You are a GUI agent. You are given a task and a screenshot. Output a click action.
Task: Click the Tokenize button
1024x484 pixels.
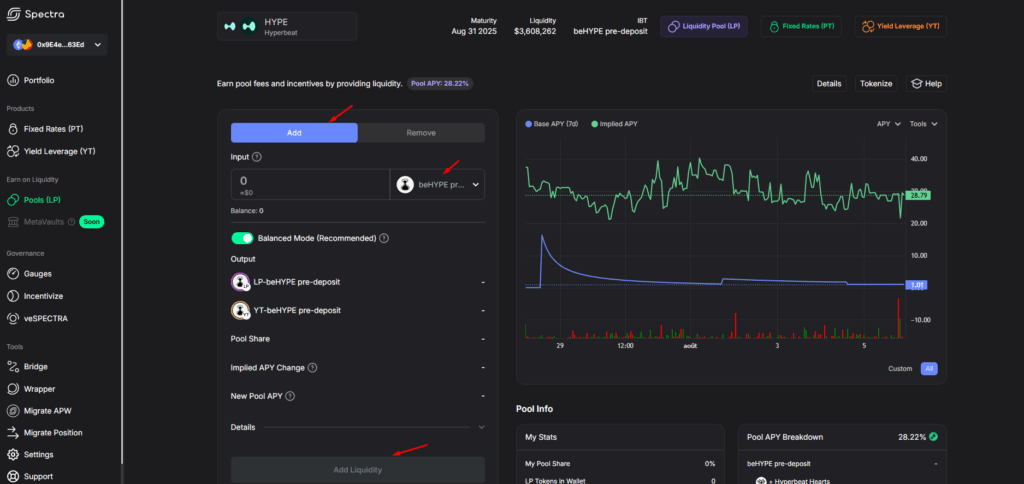876,84
